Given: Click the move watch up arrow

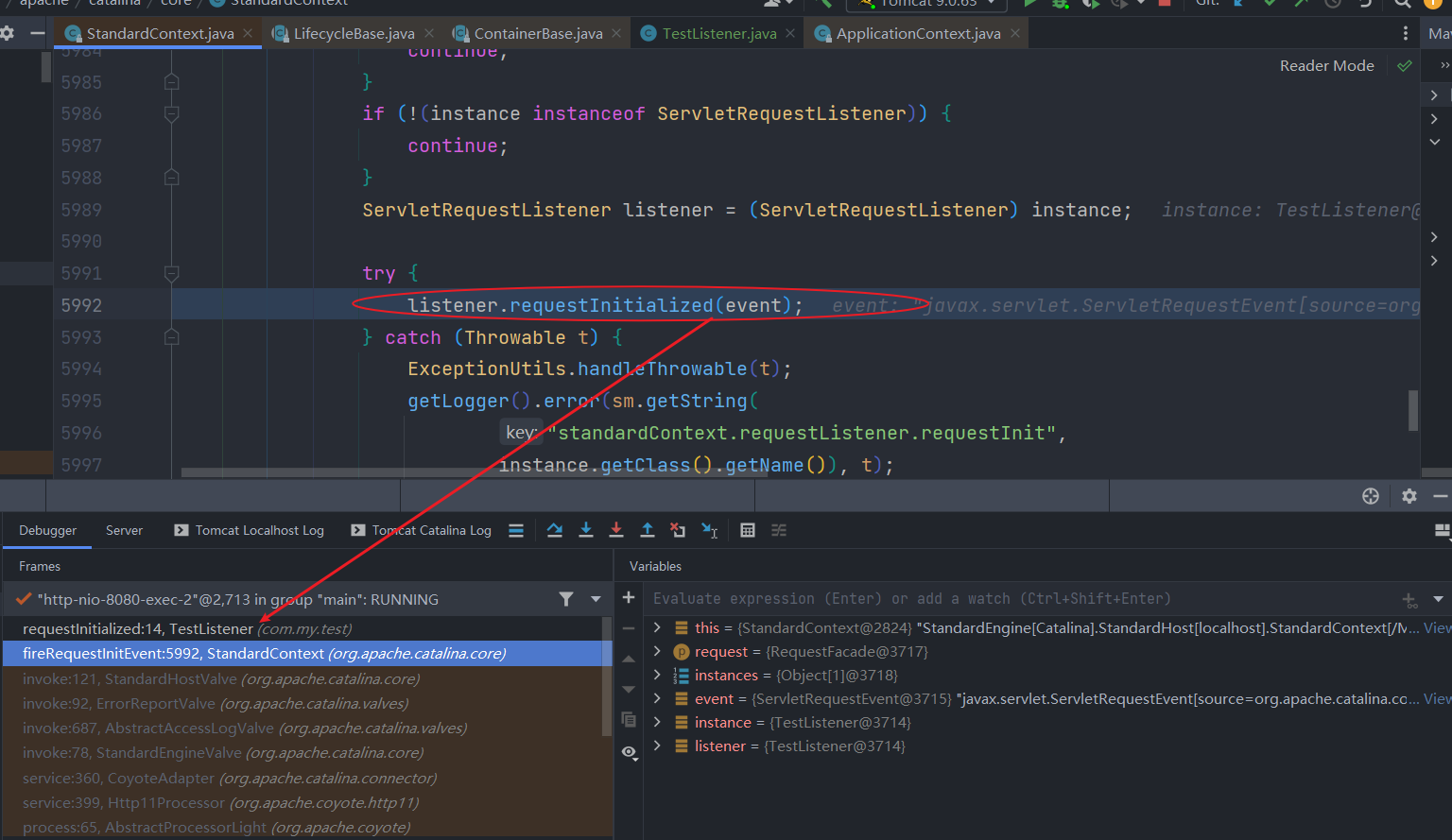Looking at the screenshot, I should coord(629,659).
